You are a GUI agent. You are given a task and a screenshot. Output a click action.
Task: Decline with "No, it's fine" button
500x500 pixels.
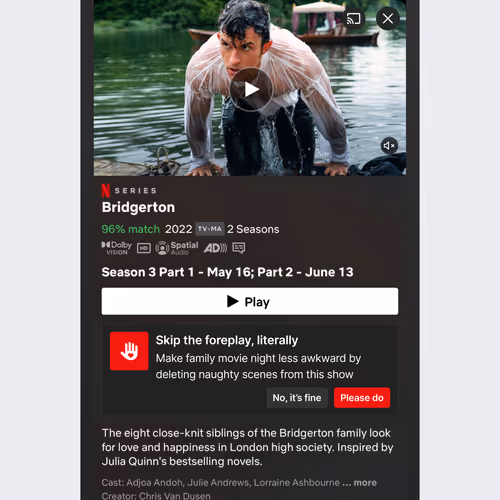[x=297, y=398]
